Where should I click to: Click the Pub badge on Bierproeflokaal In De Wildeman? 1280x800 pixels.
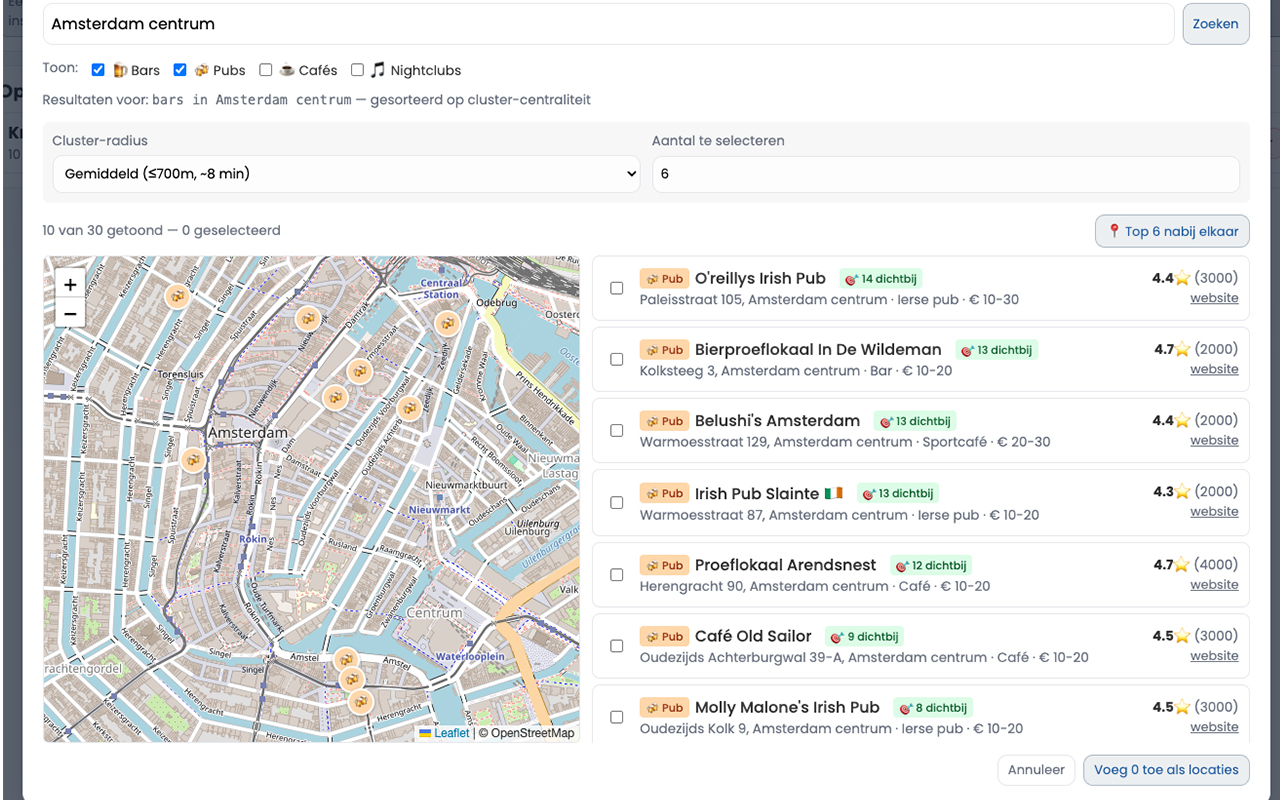(x=664, y=350)
